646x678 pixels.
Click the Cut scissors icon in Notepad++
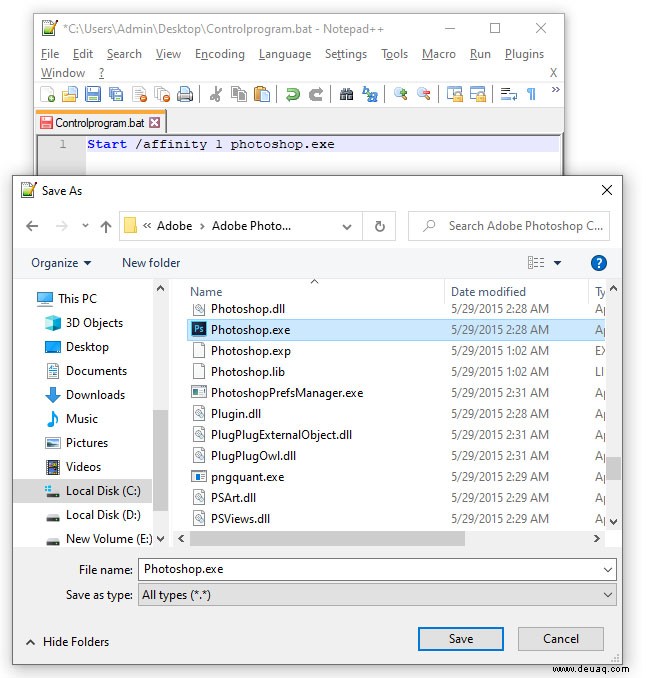215,94
